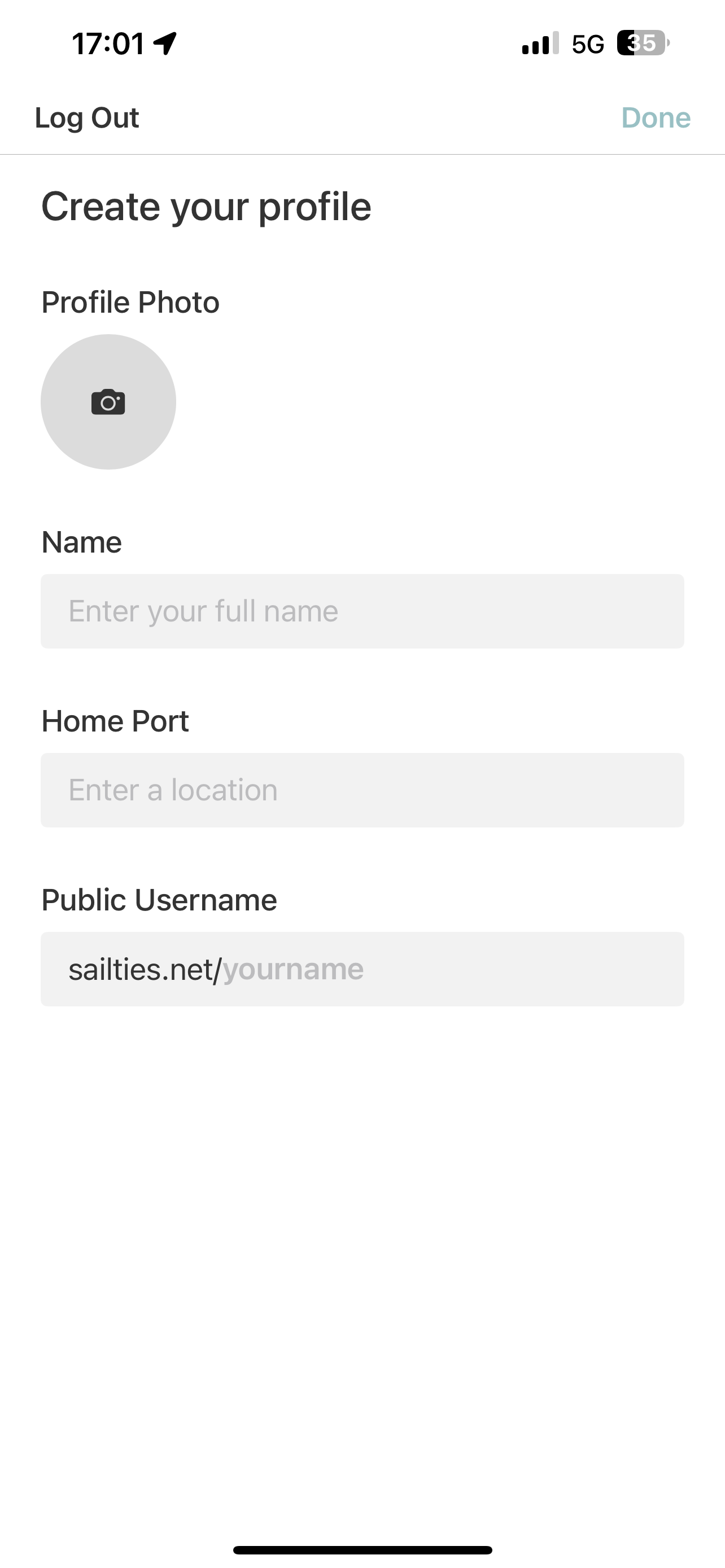Tap the Name field label
The image size is (725, 1568).
coord(81,542)
